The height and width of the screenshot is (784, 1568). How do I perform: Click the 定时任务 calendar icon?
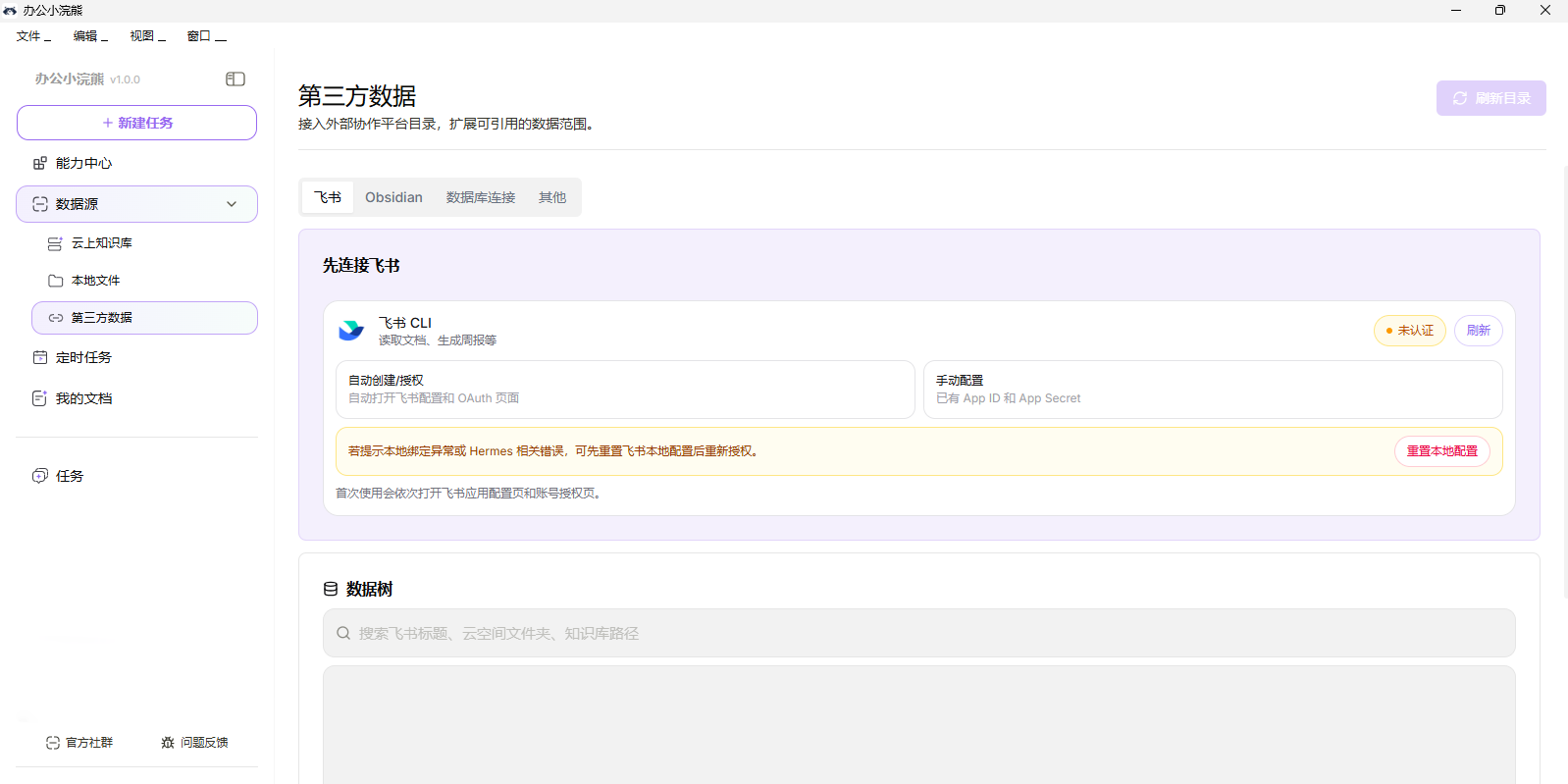pyautogui.click(x=40, y=357)
